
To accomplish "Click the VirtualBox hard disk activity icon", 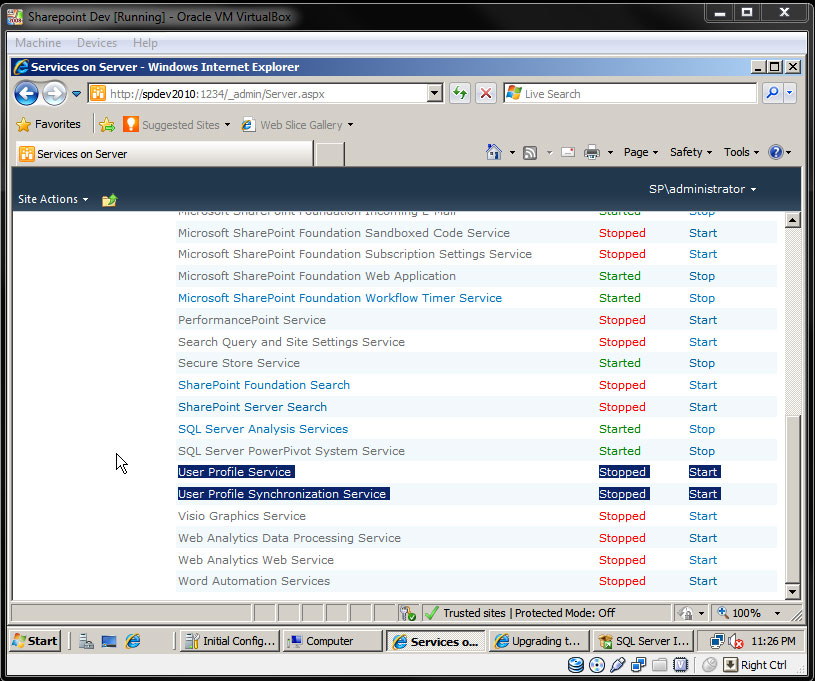I will click(x=575, y=665).
